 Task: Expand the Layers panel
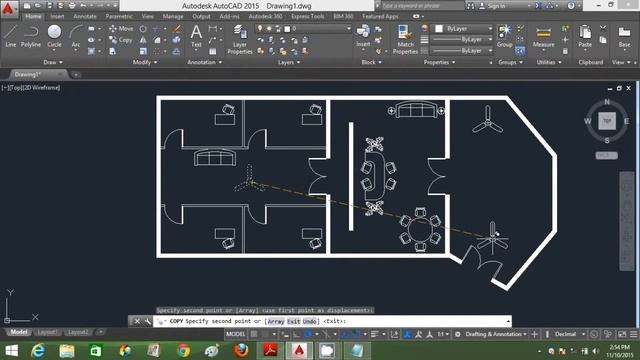[x=289, y=62]
